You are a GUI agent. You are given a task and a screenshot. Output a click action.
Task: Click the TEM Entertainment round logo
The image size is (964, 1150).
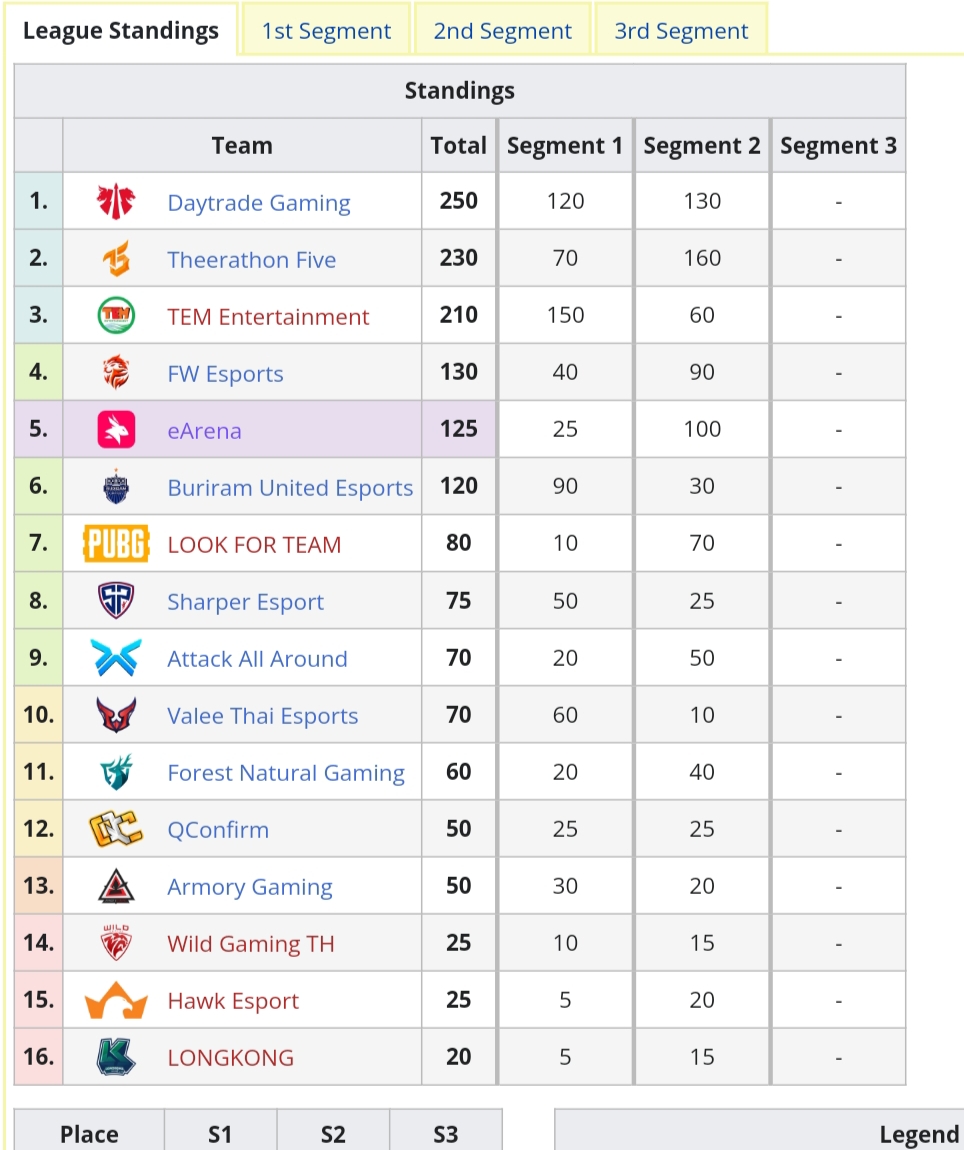(116, 315)
